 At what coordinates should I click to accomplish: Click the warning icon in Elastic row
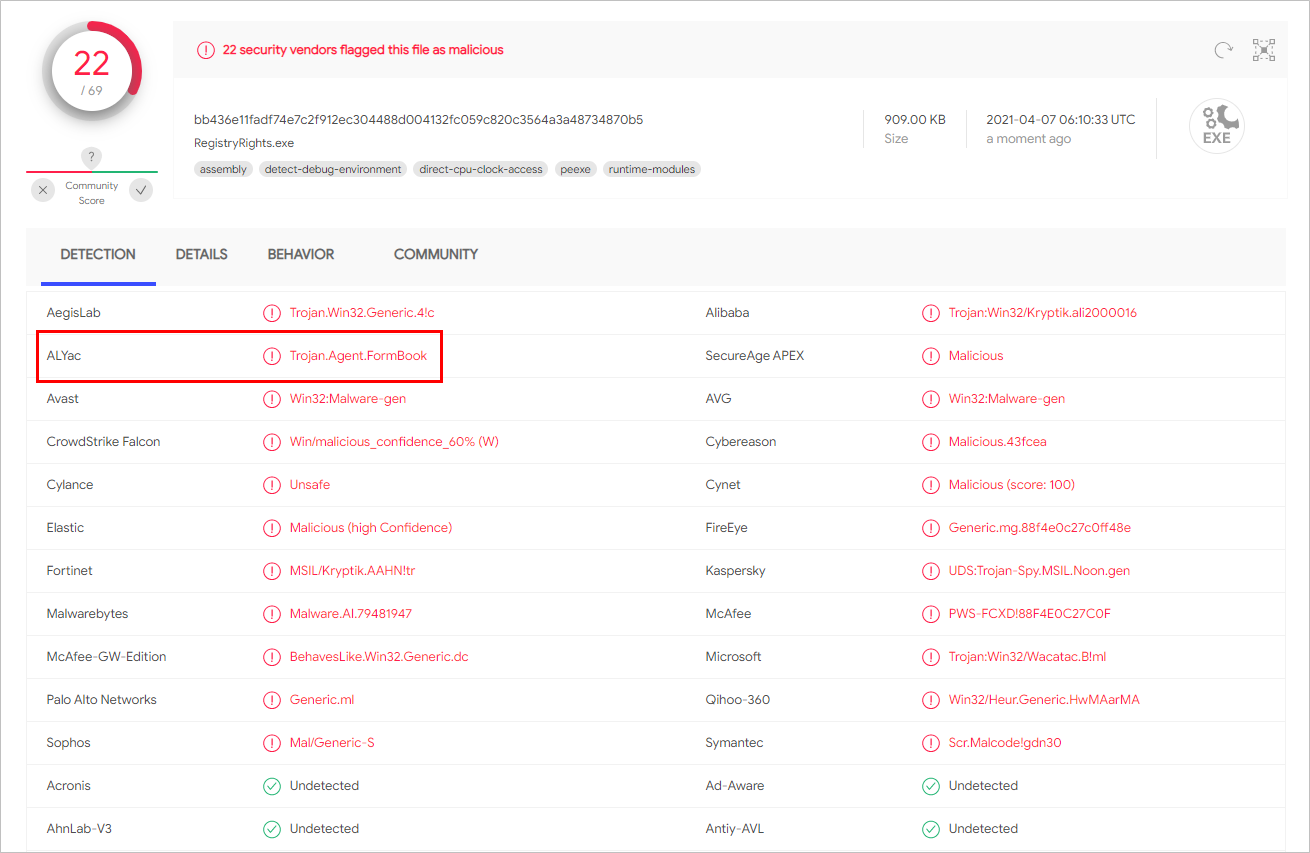point(272,528)
